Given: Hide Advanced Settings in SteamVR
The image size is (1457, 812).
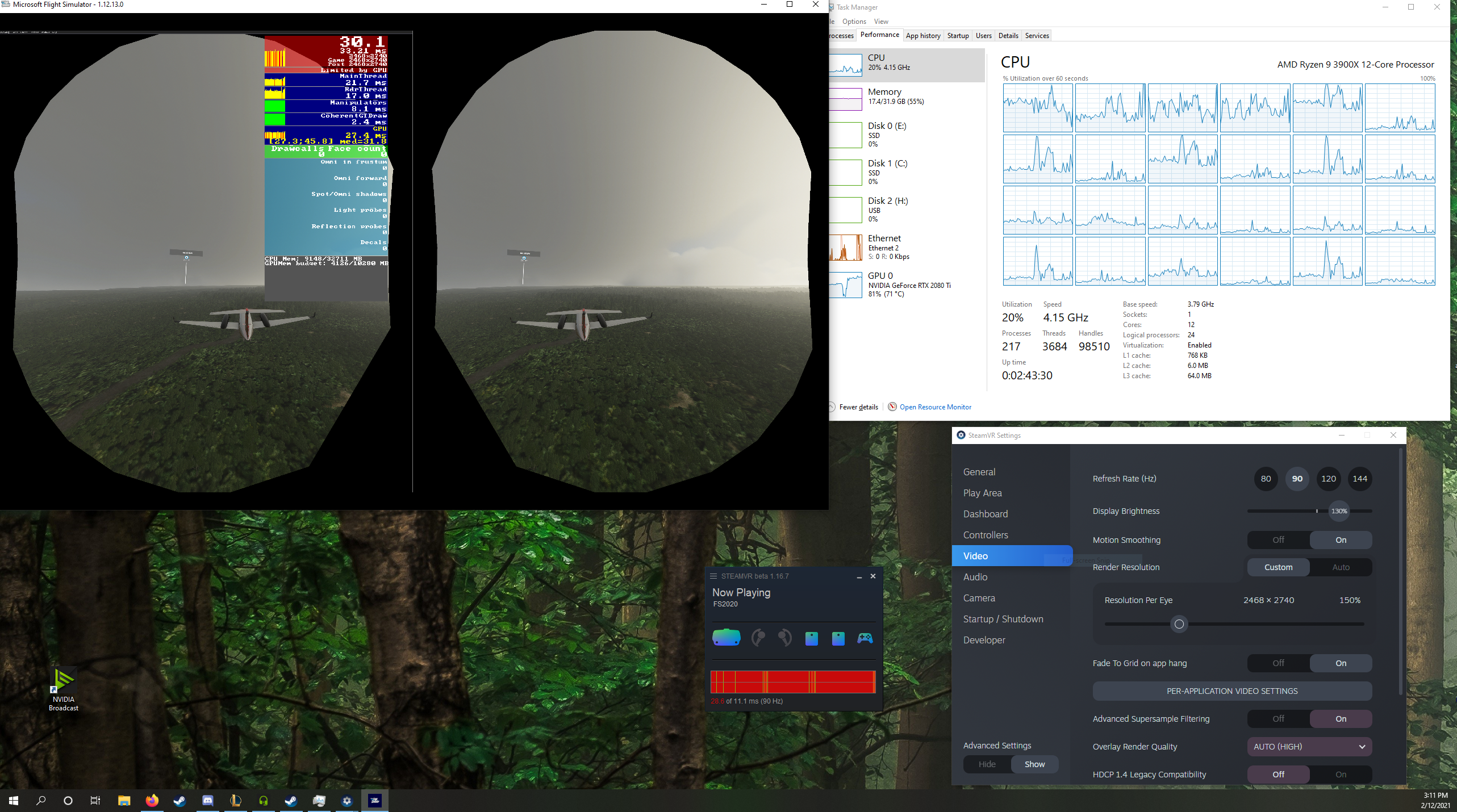Looking at the screenshot, I should pos(987,764).
